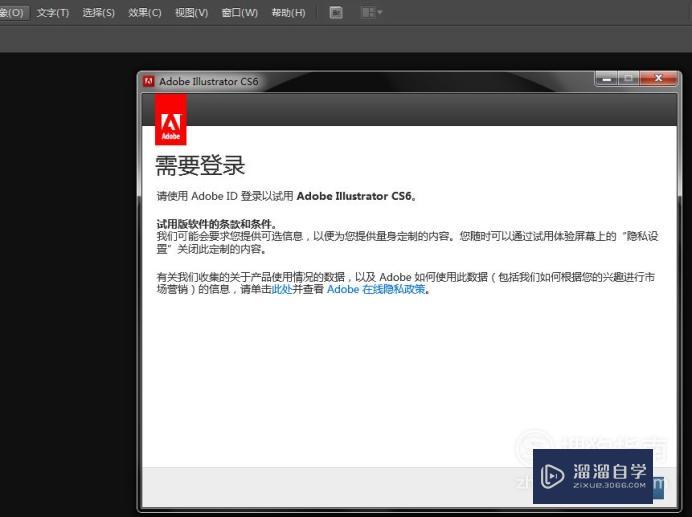This screenshot has height=517, width=692.
Task: Maximize the Adobe Illustrator CS6 dialog
Action: pos(628,79)
